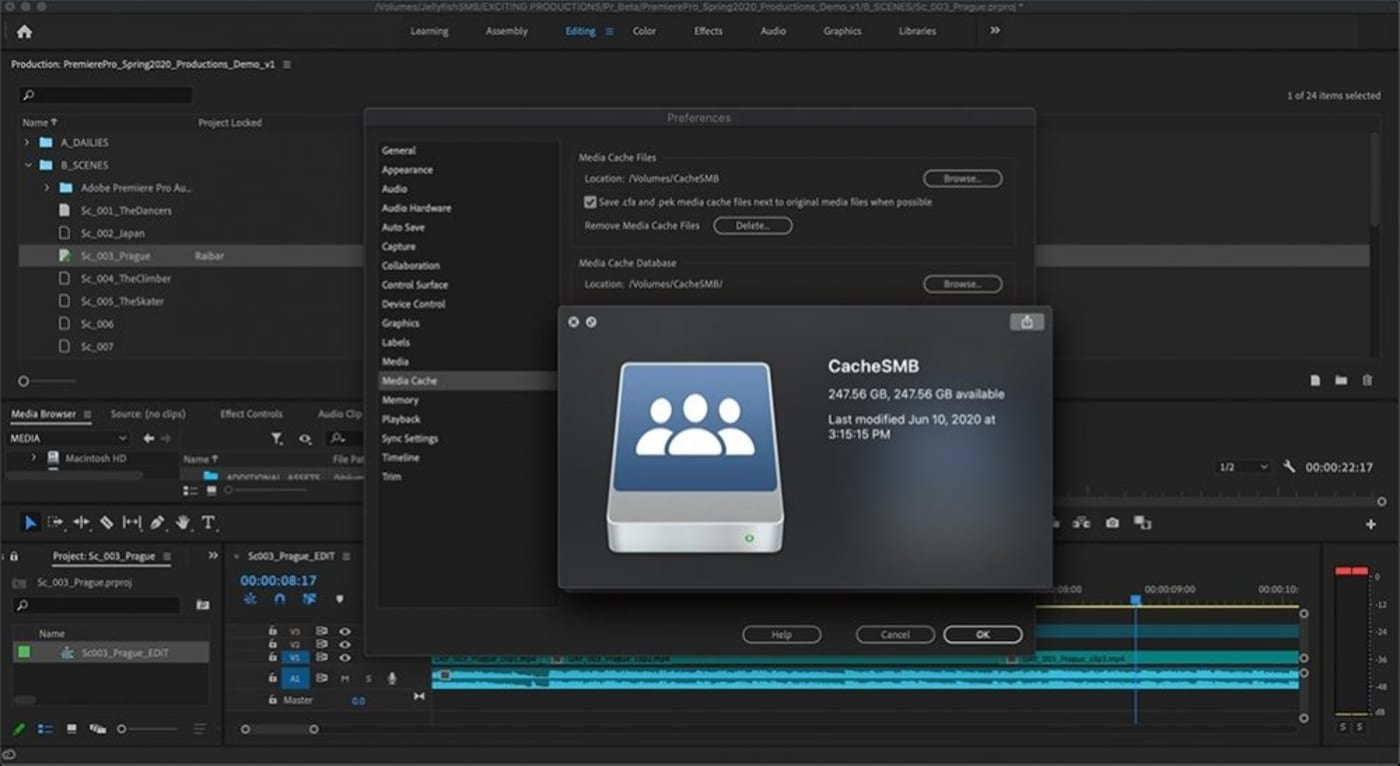Image resolution: width=1400 pixels, height=766 pixels.
Task: Open the Button Editor plus icon
Action: (1371, 524)
